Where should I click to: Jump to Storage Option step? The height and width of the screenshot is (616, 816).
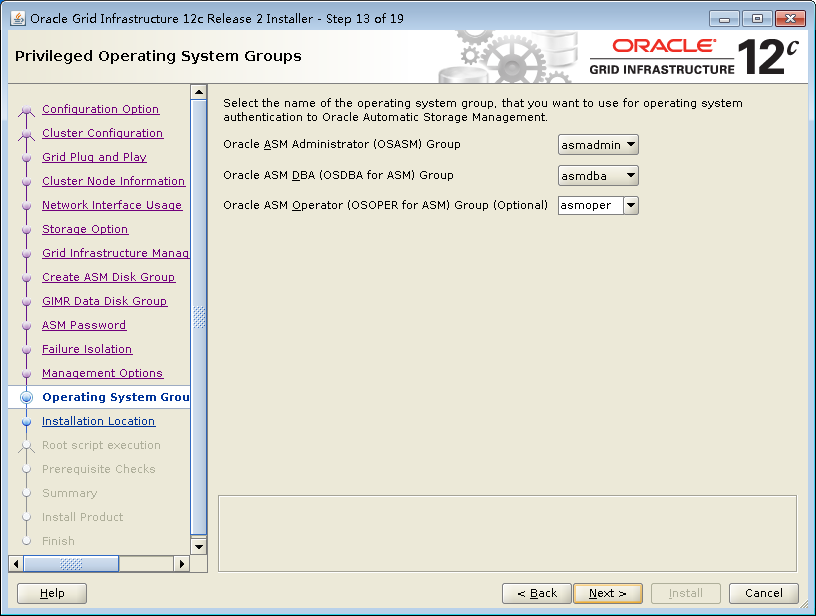85,229
